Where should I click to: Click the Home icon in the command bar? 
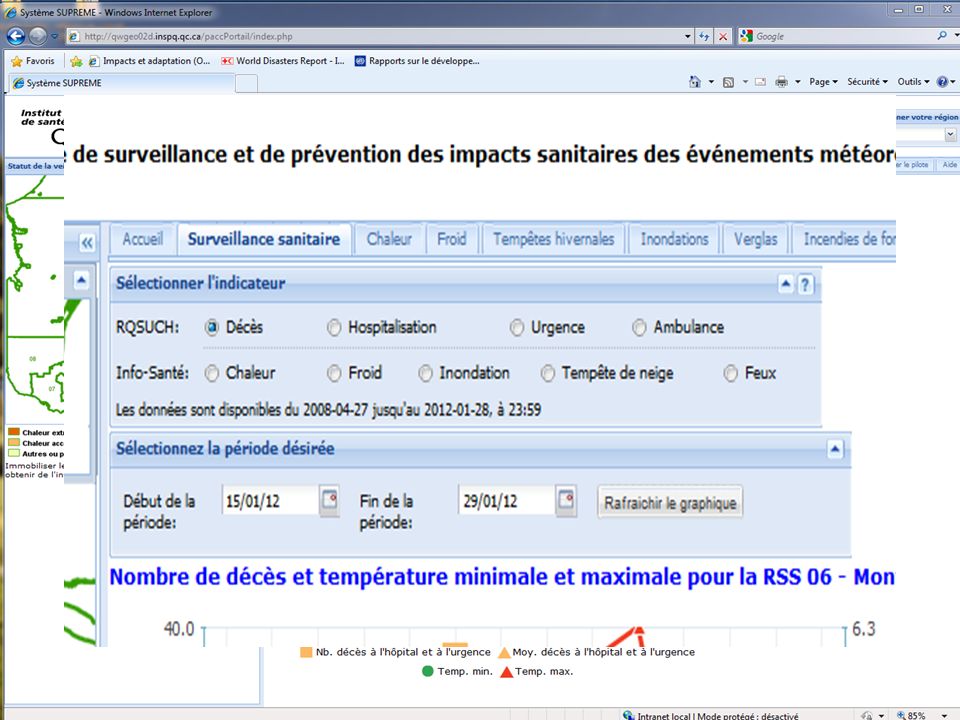point(694,81)
